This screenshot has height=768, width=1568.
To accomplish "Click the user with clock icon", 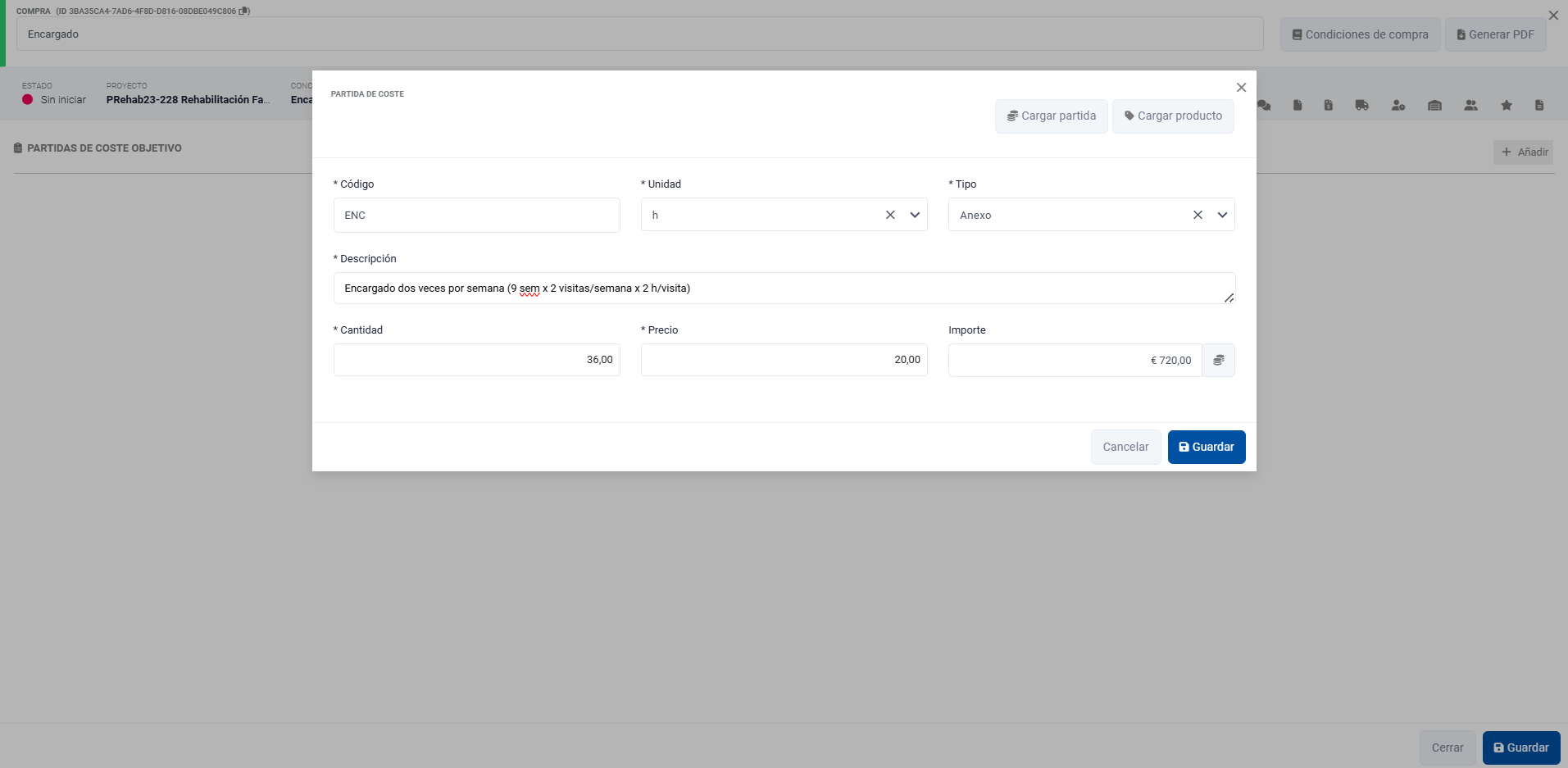I will point(1398,105).
